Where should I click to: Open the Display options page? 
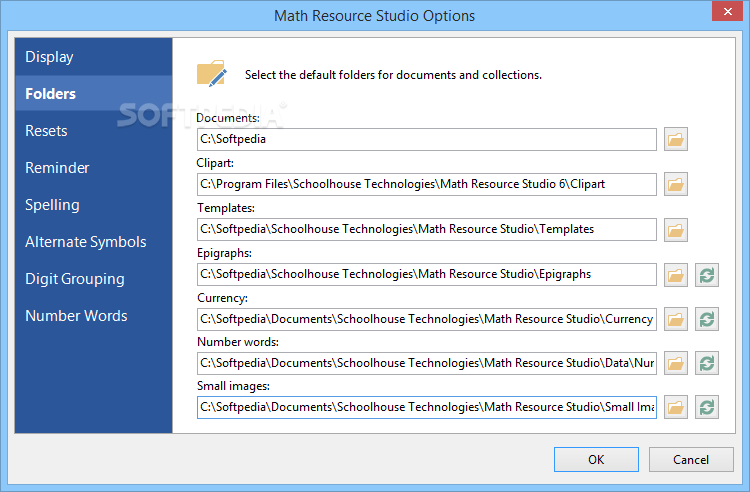pyautogui.click(x=93, y=57)
